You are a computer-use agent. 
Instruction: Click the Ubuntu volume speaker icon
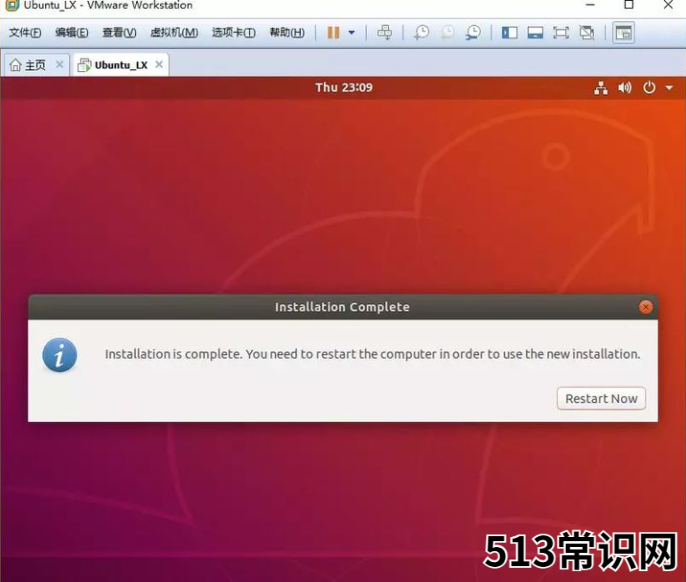click(625, 88)
